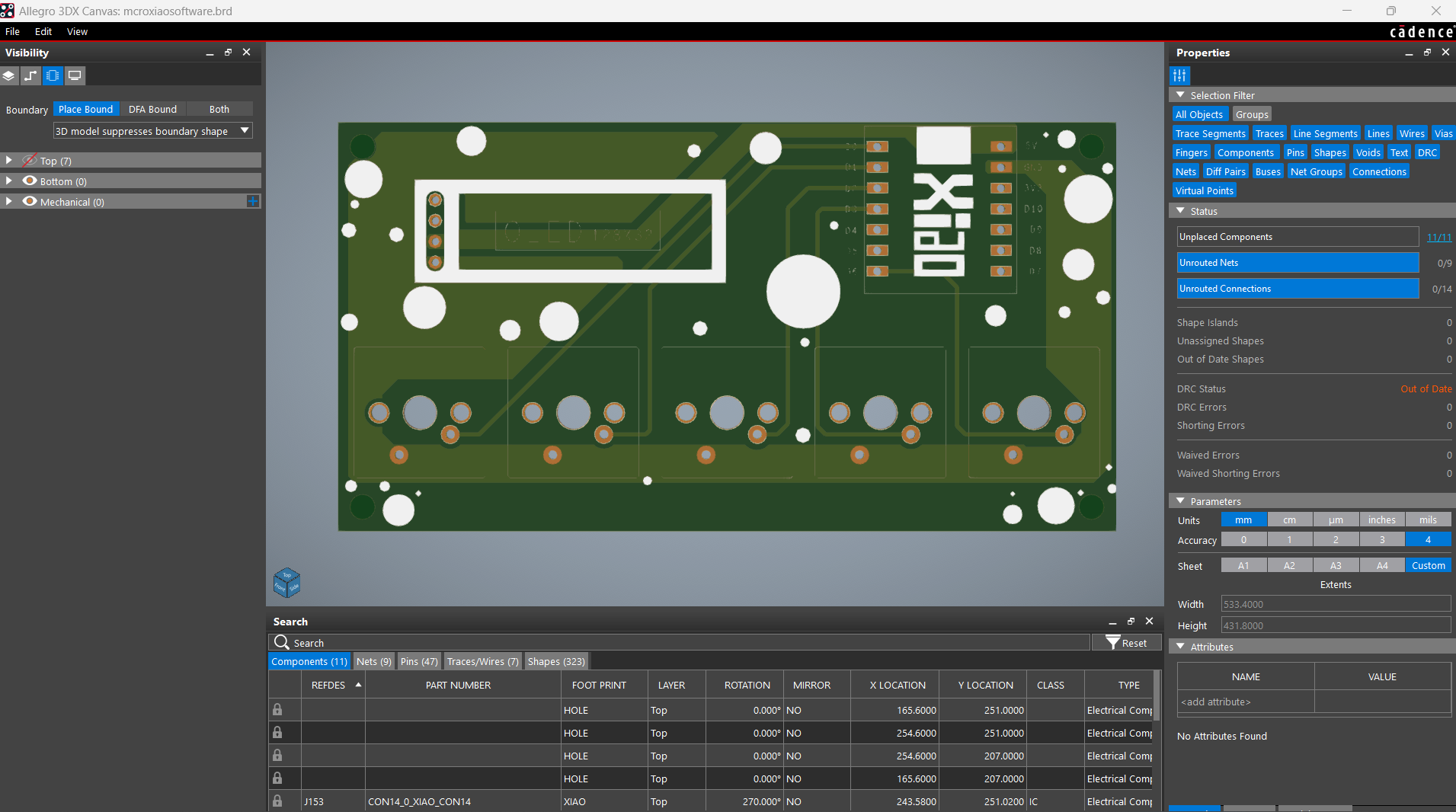This screenshot has width=1456, height=812.
Task: Set units to cm
Action: pyautogui.click(x=1289, y=519)
